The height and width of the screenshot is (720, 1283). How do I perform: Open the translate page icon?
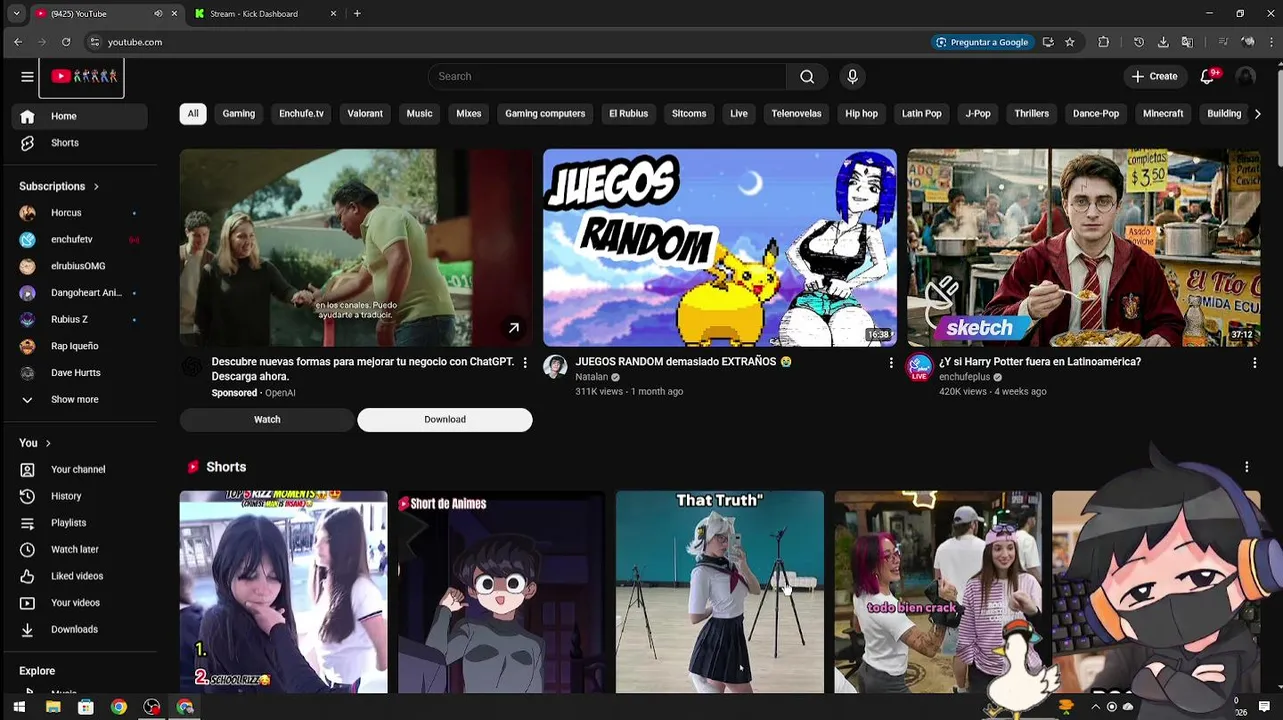[x=1187, y=42]
